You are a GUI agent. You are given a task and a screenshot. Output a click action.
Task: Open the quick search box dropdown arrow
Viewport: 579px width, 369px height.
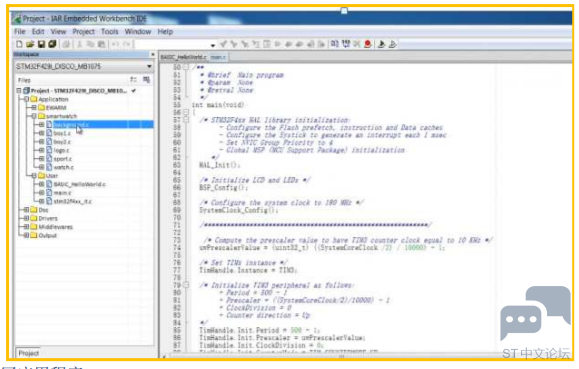[213, 45]
